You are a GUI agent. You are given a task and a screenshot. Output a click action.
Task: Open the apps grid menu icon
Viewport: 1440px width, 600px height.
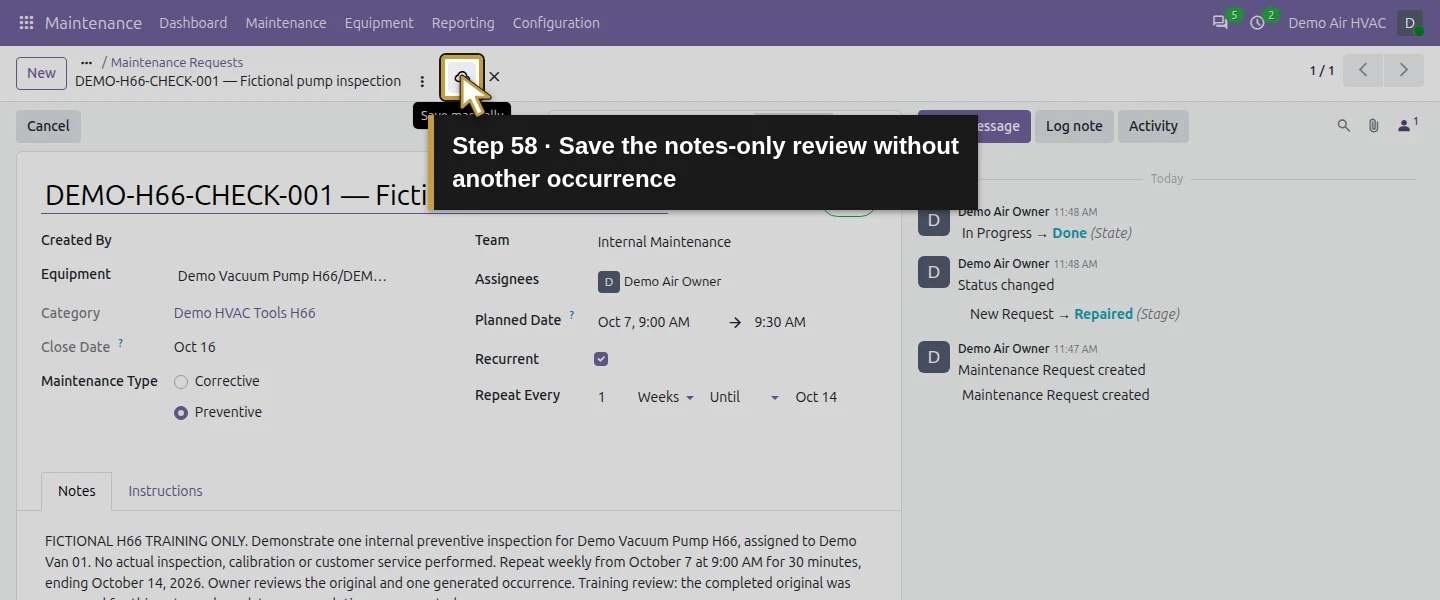click(26, 22)
